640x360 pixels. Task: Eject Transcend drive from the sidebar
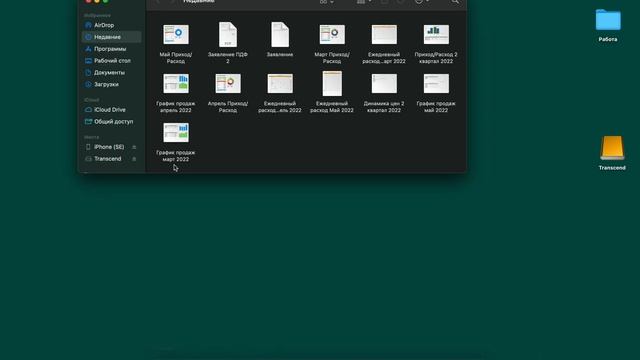[x=134, y=159]
